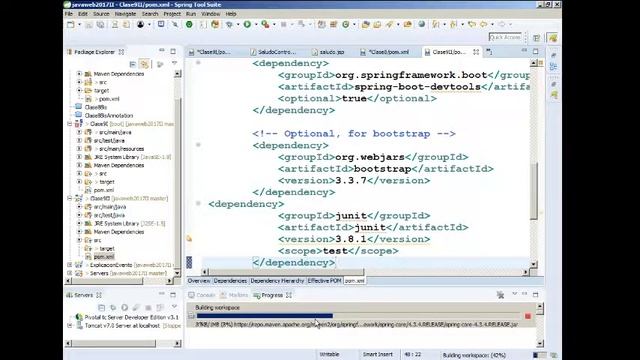Open the Project menu

[x=172, y=14]
